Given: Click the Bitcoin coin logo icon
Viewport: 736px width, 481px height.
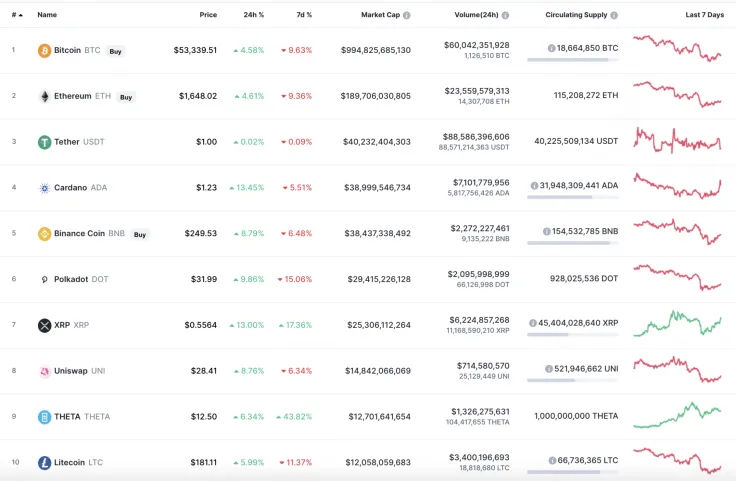Looking at the screenshot, I should [44, 50].
